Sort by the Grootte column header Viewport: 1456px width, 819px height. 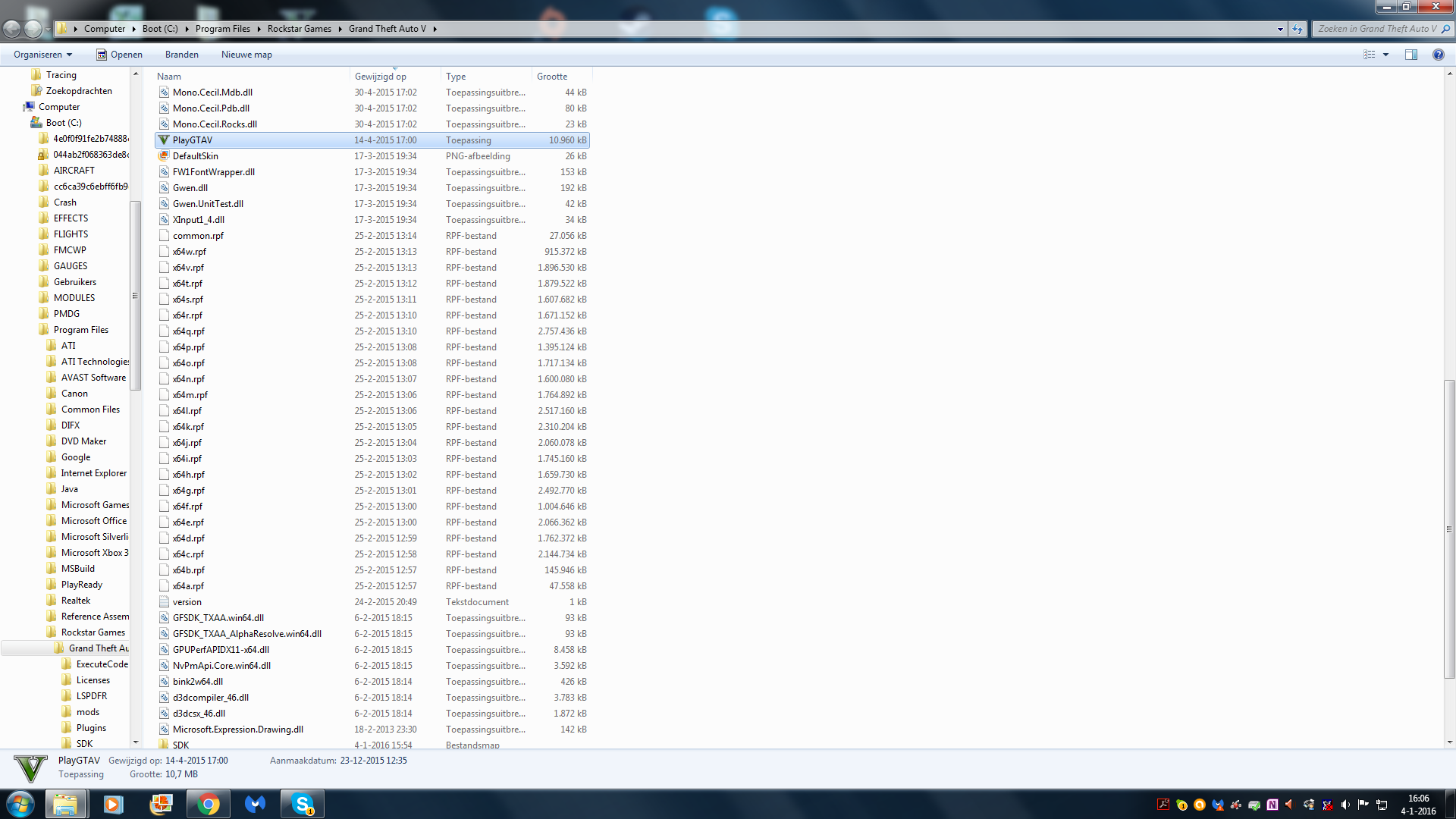pos(552,77)
